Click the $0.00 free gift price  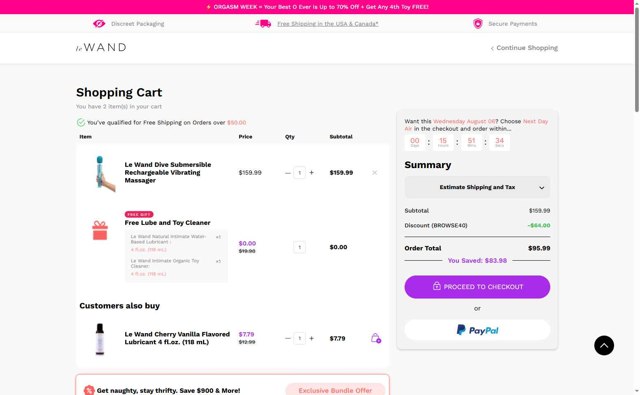click(247, 243)
